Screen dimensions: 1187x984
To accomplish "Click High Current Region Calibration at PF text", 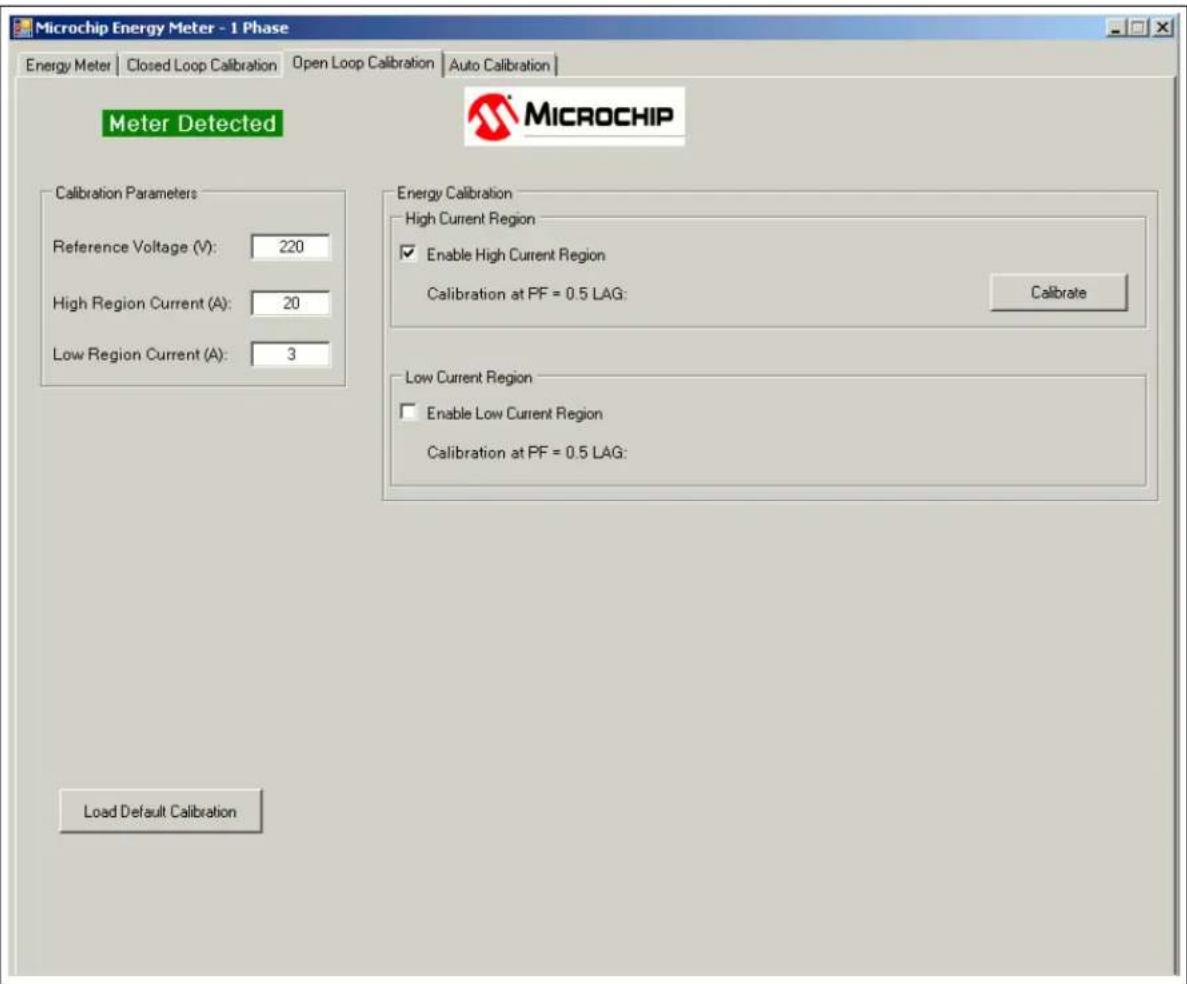I will coord(527,294).
